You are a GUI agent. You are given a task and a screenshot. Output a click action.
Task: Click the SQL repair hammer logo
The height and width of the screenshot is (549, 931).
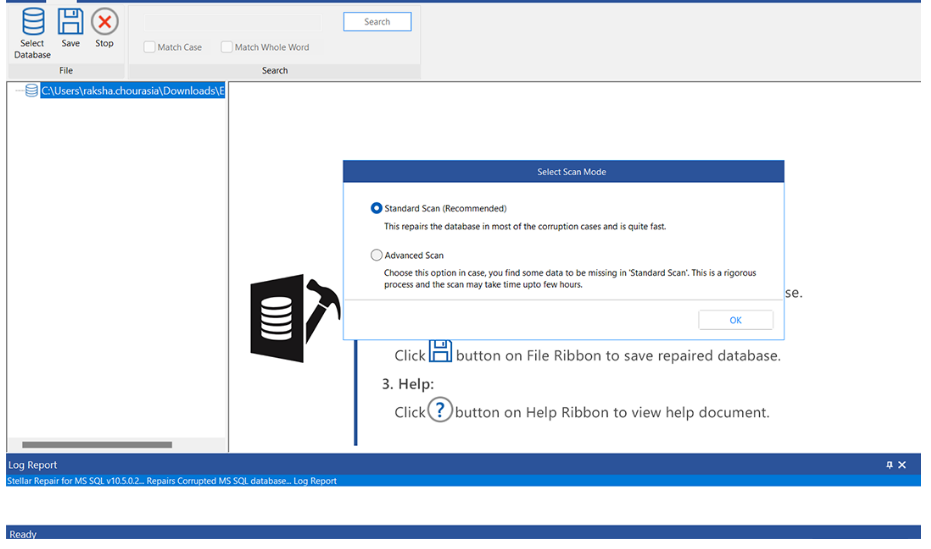tap(295, 319)
